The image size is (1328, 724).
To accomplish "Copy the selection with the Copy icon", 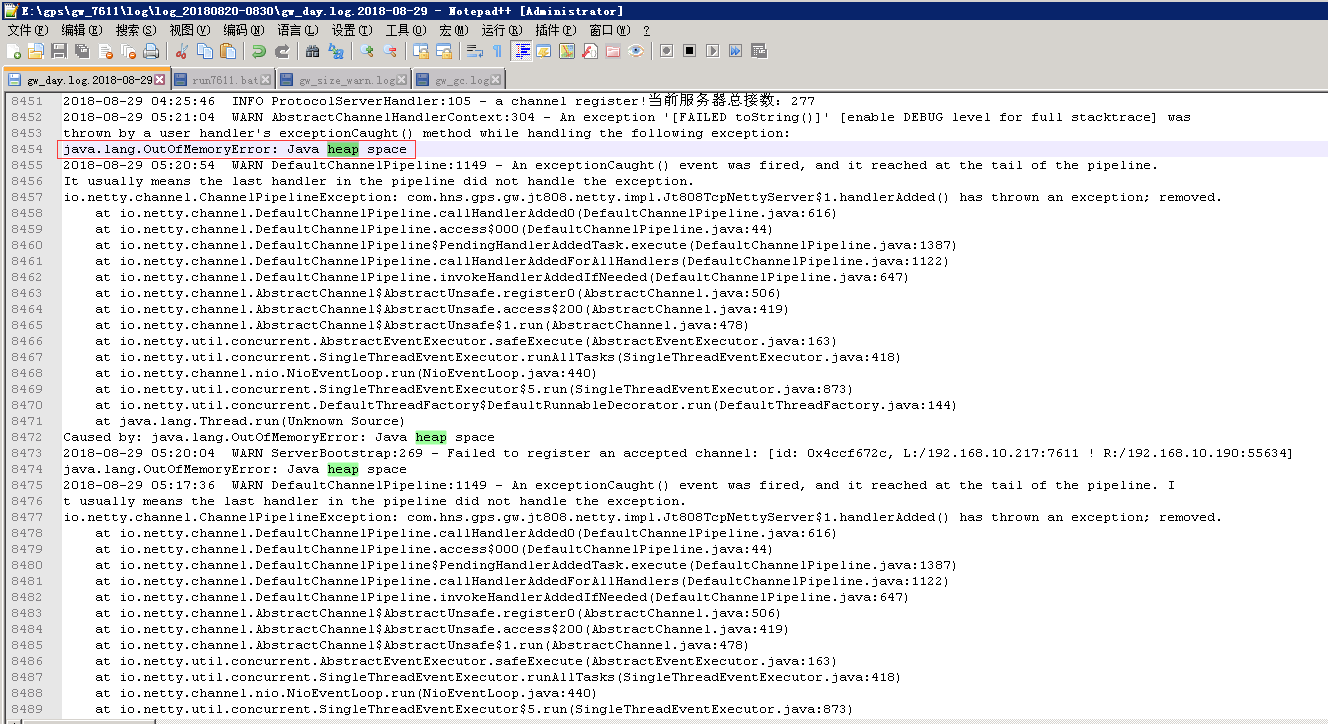I will 204,51.
